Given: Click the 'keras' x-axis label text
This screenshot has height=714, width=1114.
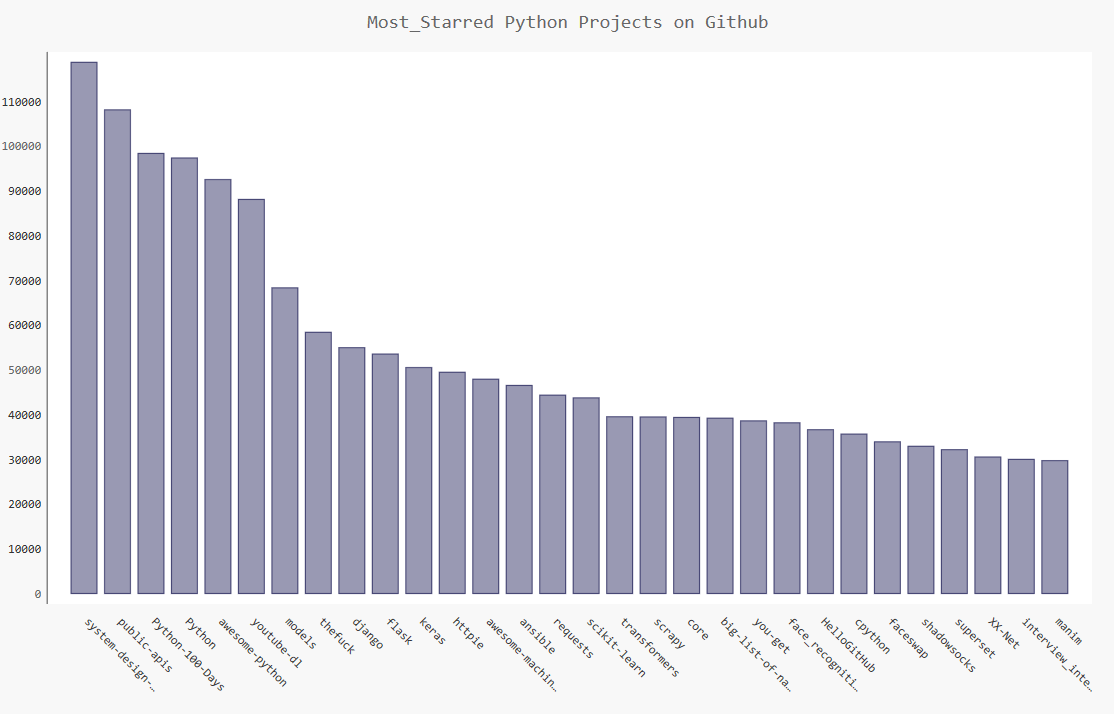Looking at the screenshot, I should (x=432, y=632).
